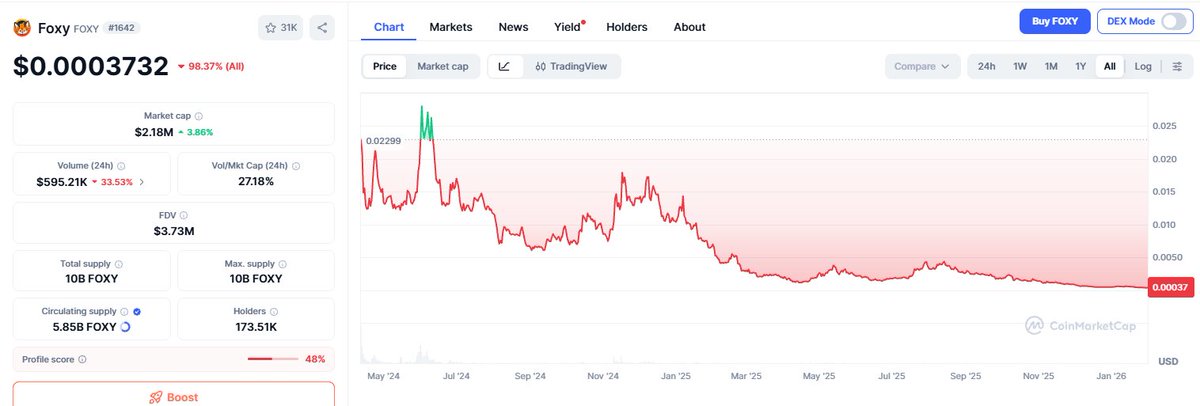Open Volume (24h) info icon
Image resolution: width=1200 pixels, height=406 pixels.
pyautogui.click(x=121, y=166)
